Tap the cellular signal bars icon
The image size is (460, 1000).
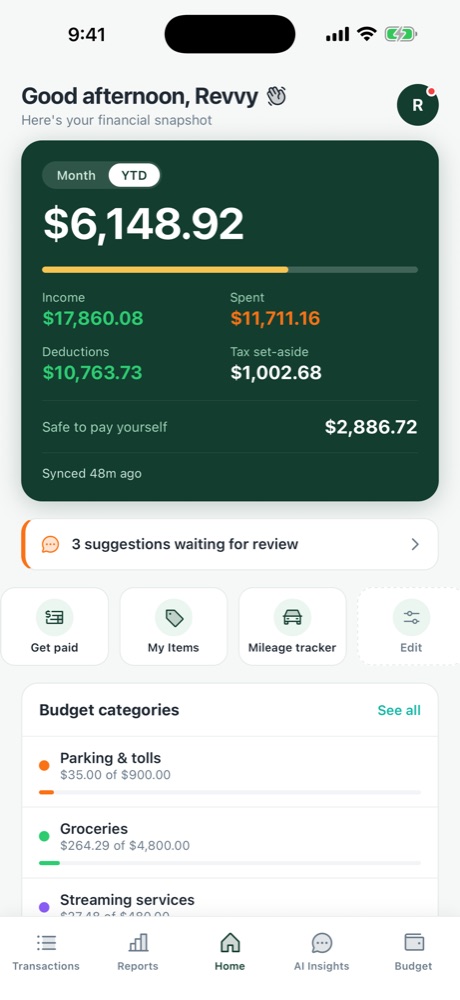[338, 34]
